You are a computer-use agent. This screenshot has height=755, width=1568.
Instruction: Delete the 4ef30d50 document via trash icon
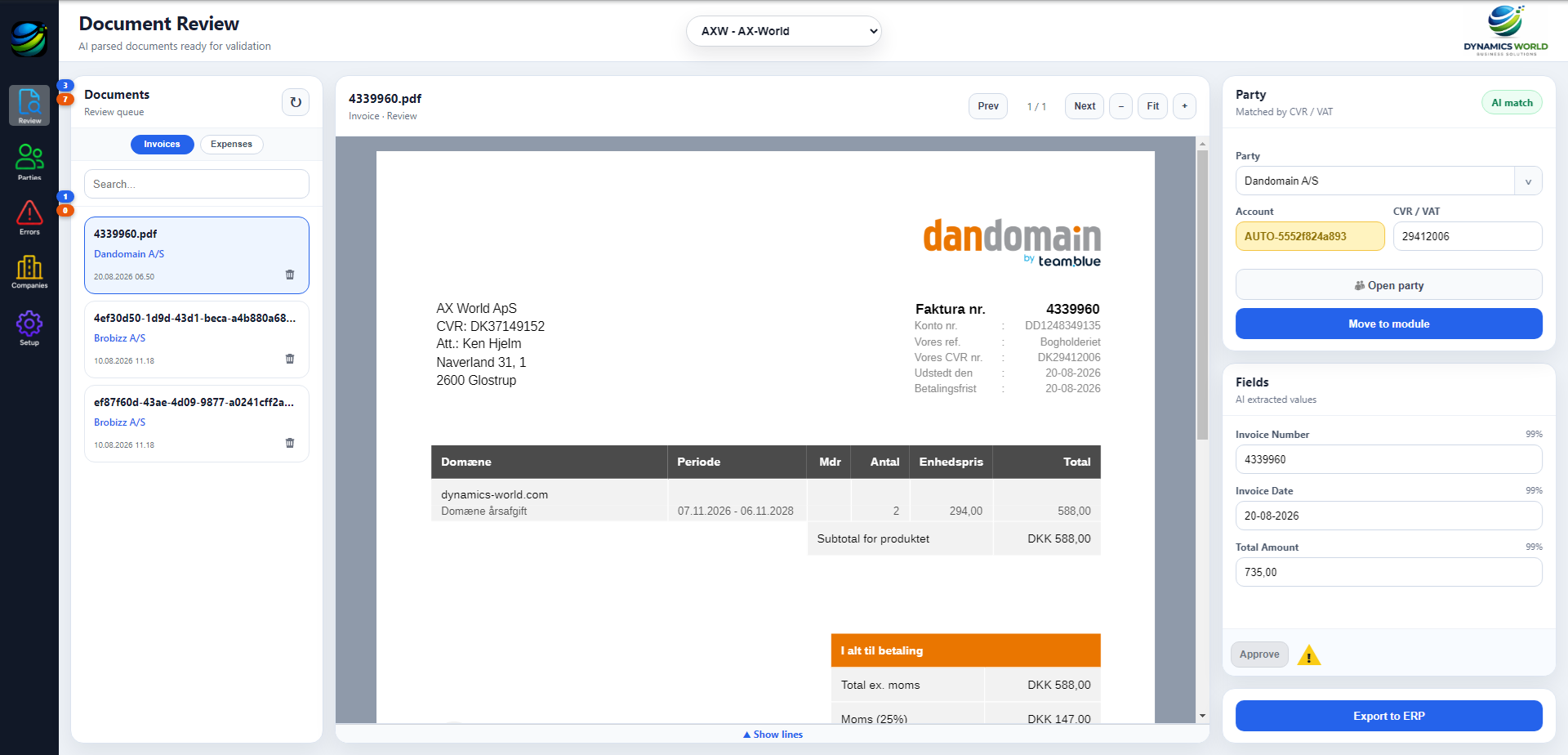pyautogui.click(x=290, y=359)
